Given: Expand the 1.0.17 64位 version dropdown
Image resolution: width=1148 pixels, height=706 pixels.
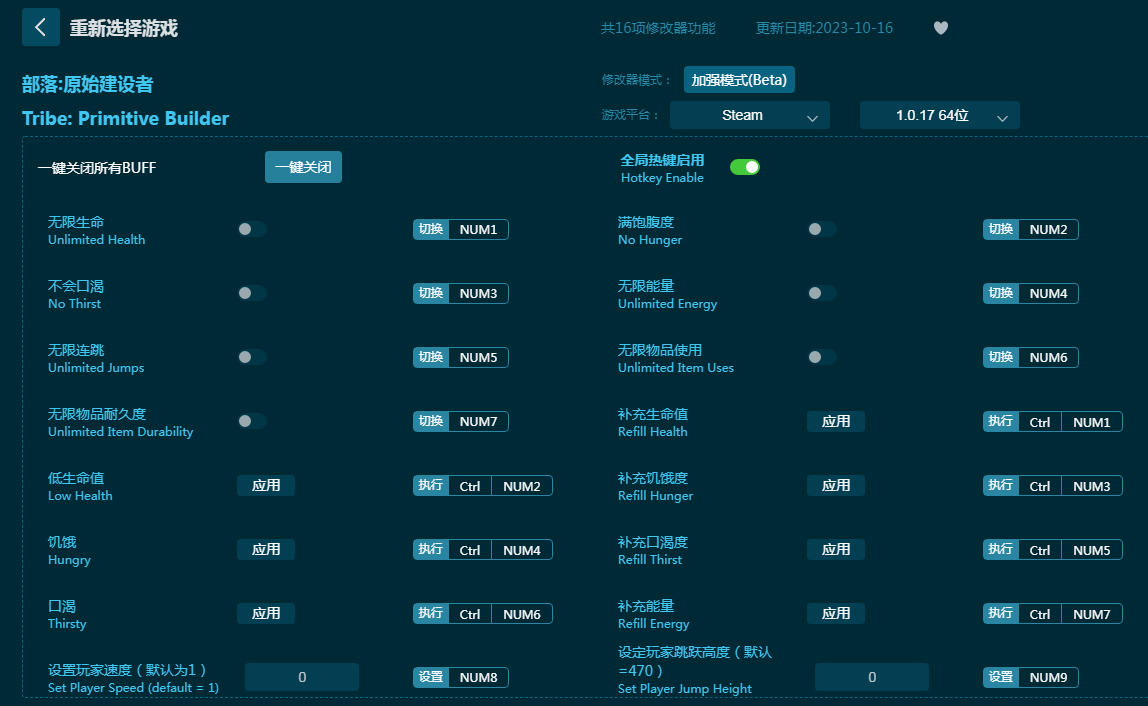Looking at the screenshot, I should pyautogui.click(x=939, y=115).
